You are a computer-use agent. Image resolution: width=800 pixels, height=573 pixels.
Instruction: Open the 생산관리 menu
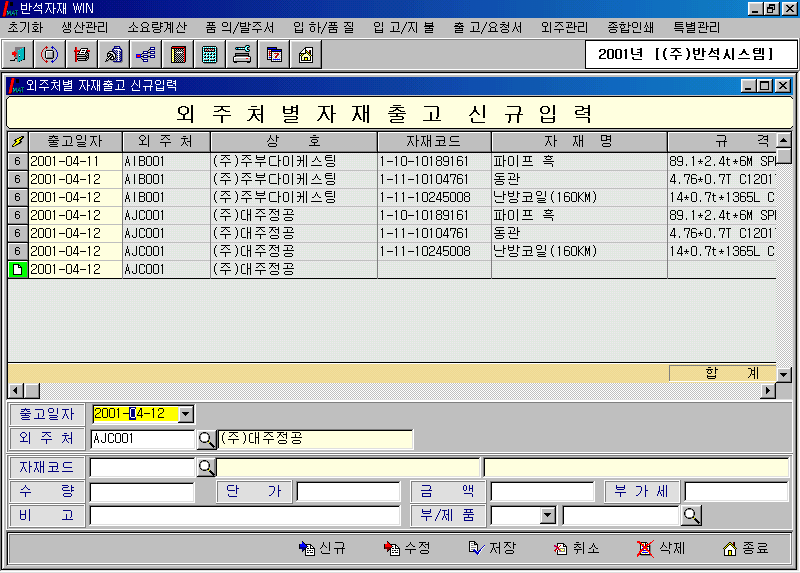[x=84, y=27]
